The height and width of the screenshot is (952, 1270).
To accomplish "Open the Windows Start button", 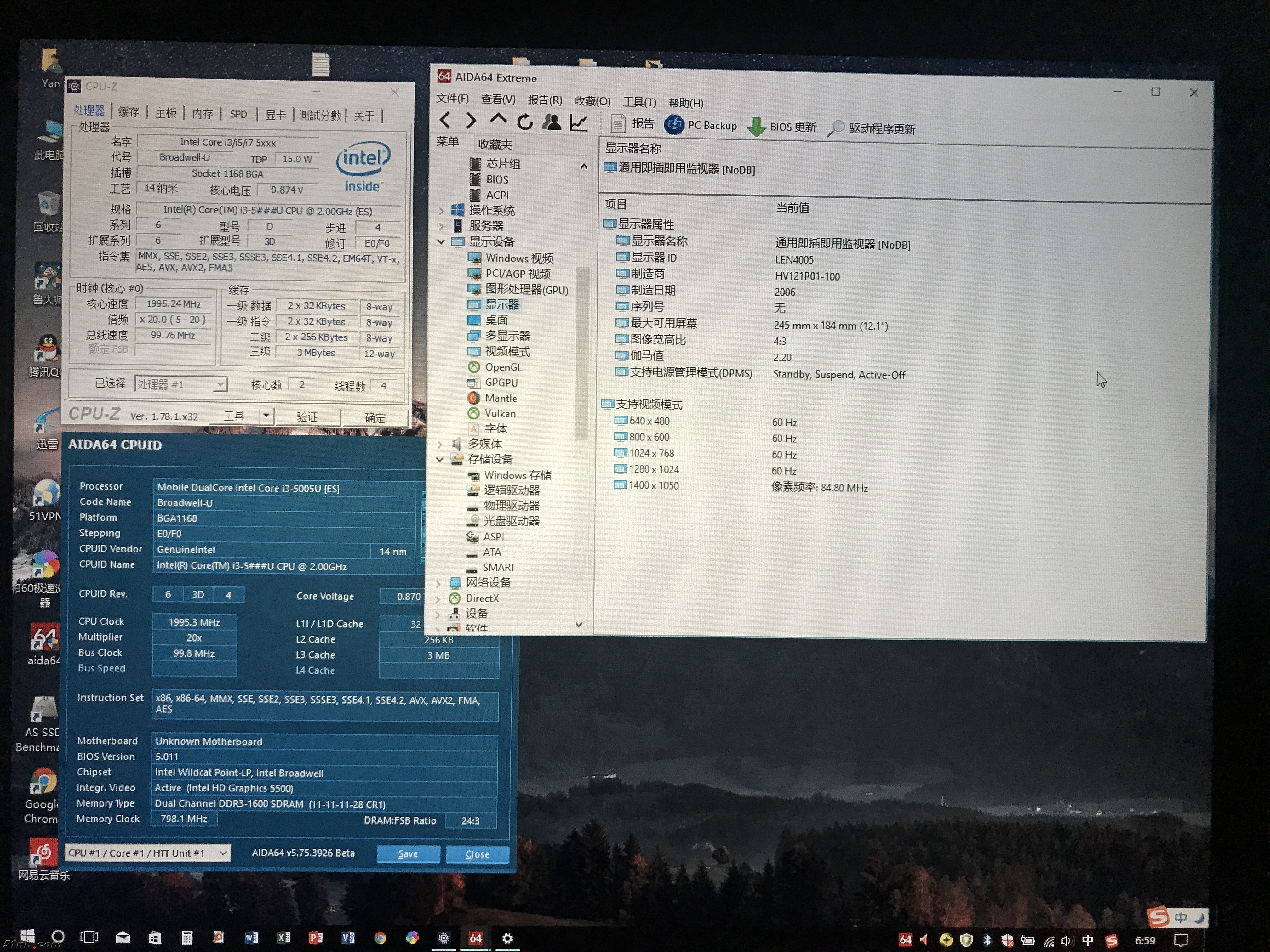I will [x=27, y=936].
